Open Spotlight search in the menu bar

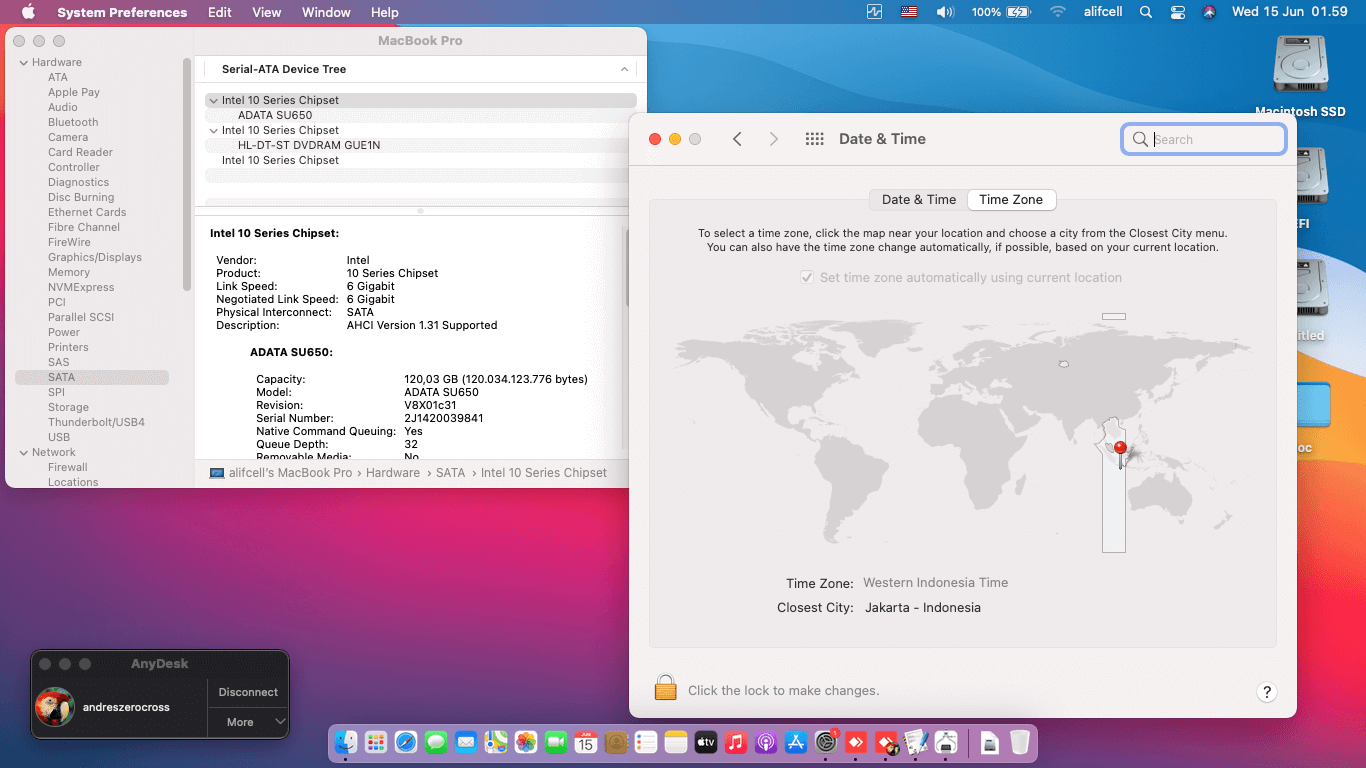(x=1146, y=12)
